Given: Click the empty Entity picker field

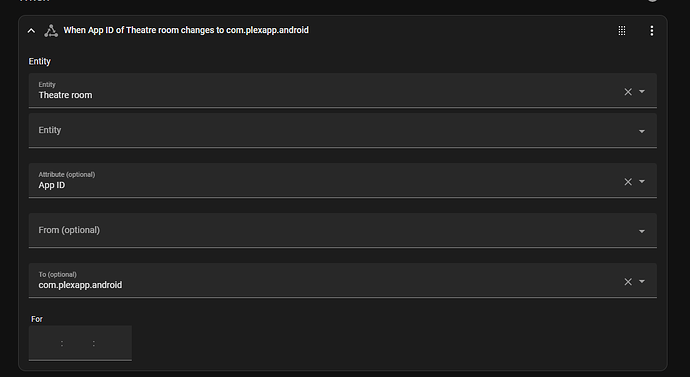Looking at the screenshot, I should (342, 130).
